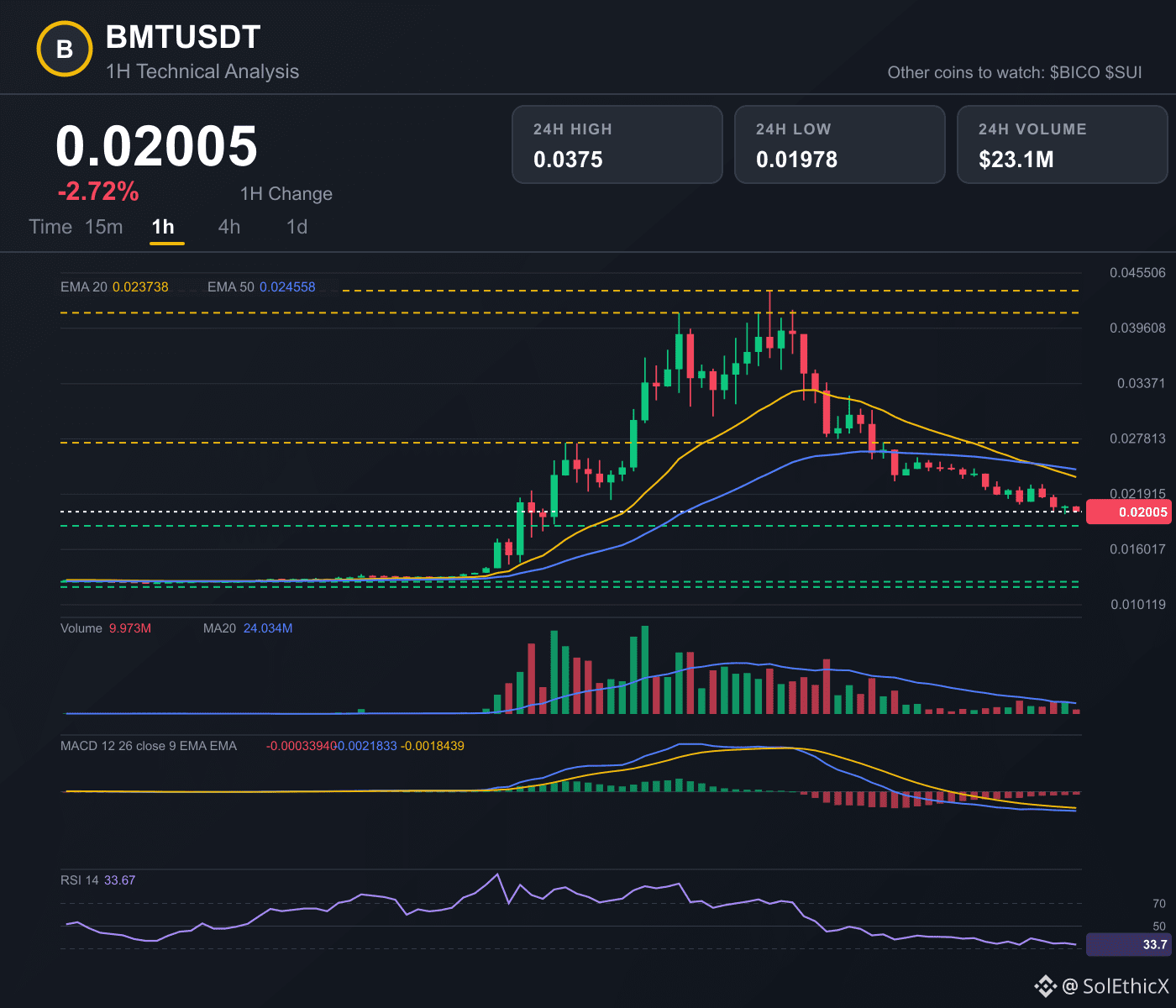
Task: Click the 1H Change label
Action: (286, 194)
